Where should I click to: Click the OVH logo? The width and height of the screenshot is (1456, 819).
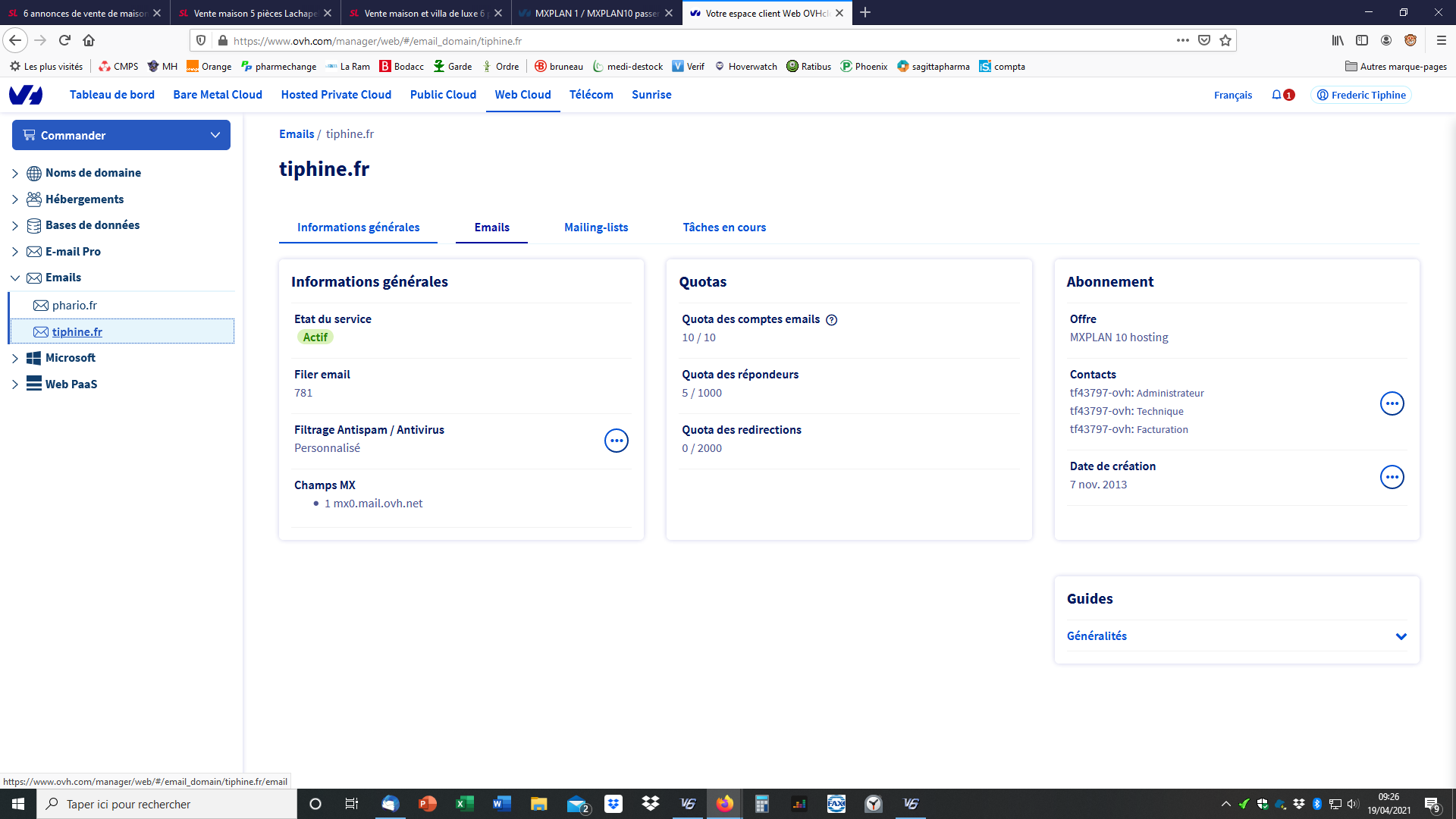point(26,95)
